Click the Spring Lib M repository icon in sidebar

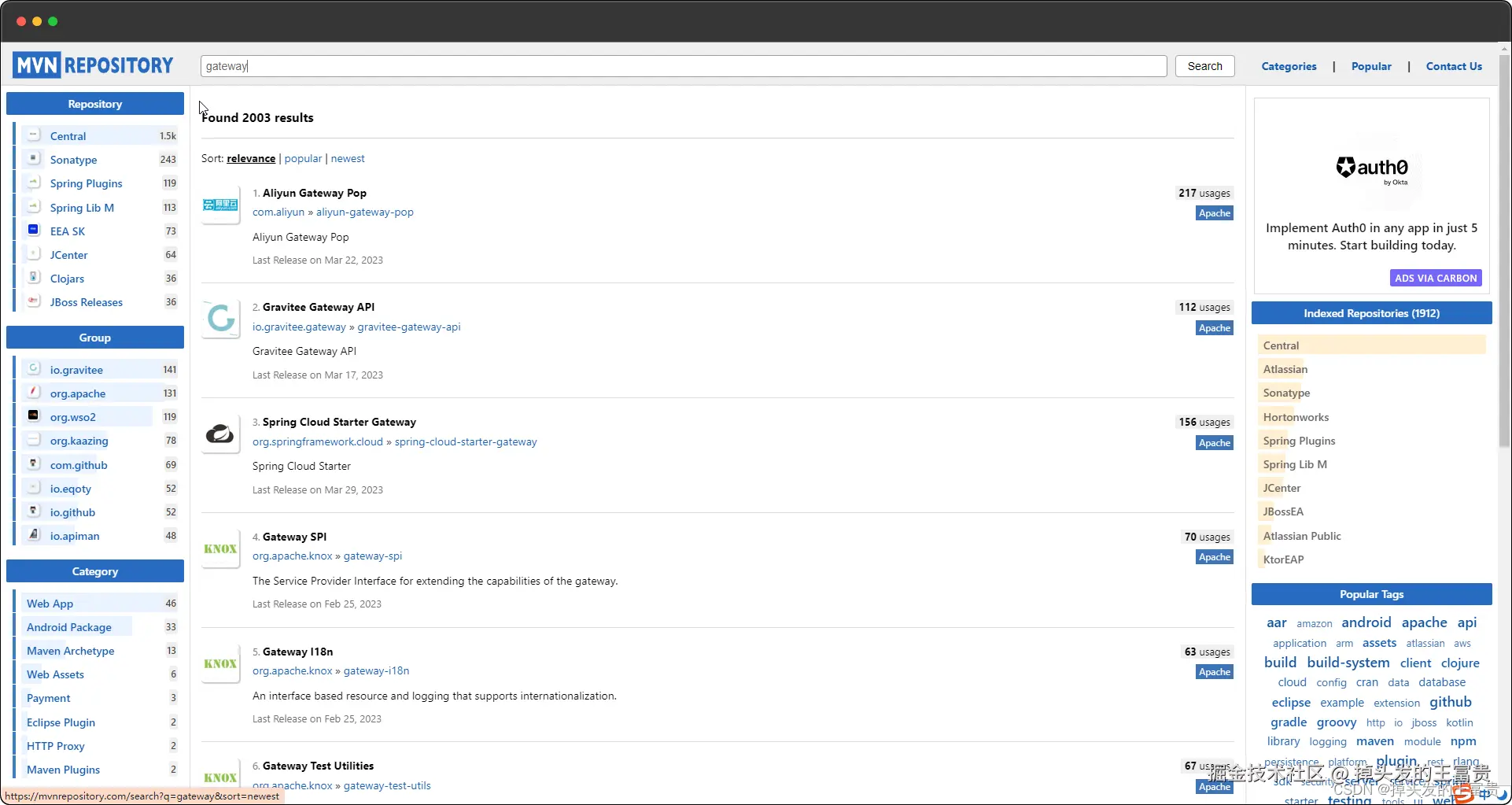[33, 207]
